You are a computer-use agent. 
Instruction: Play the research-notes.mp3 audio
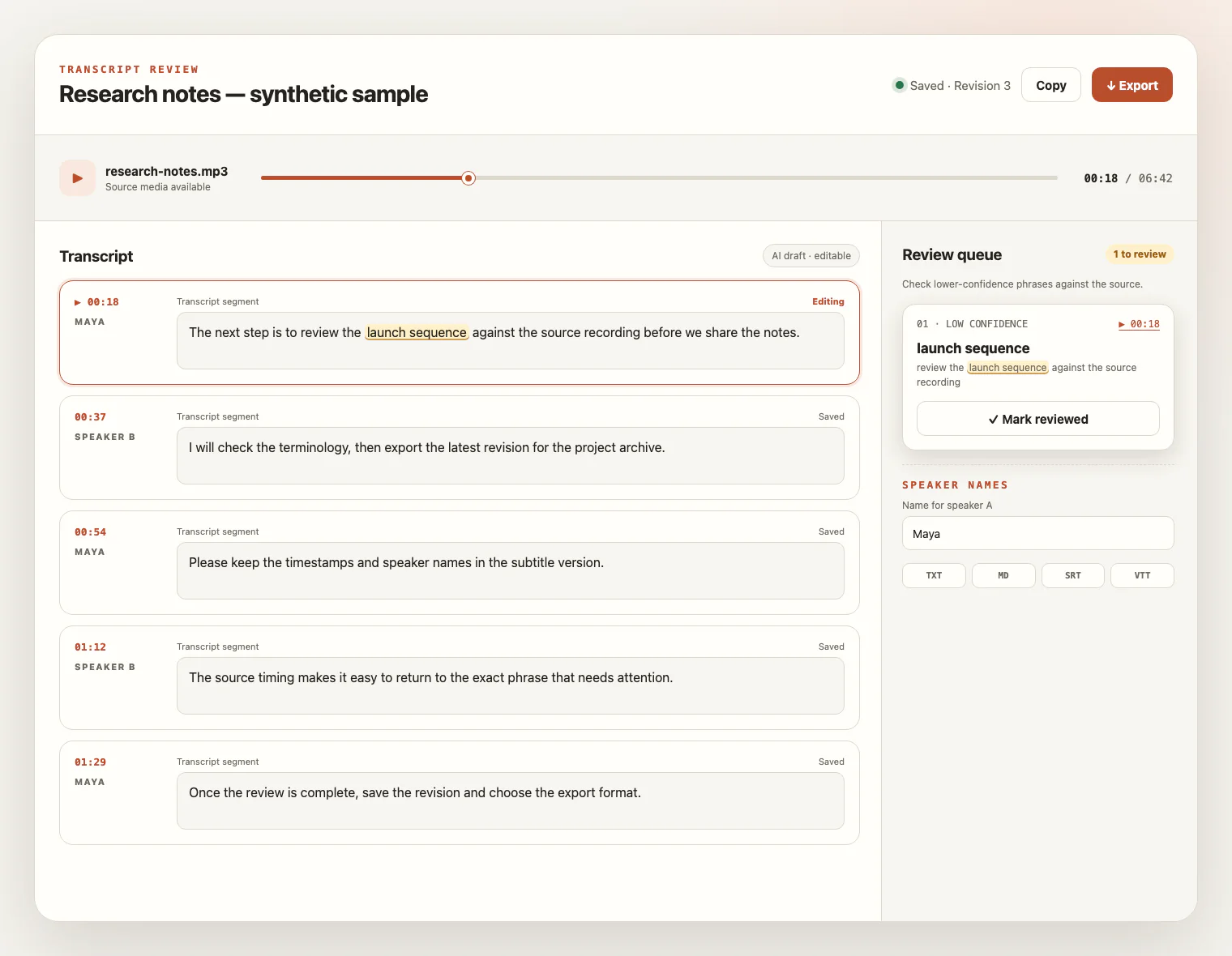pos(77,178)
